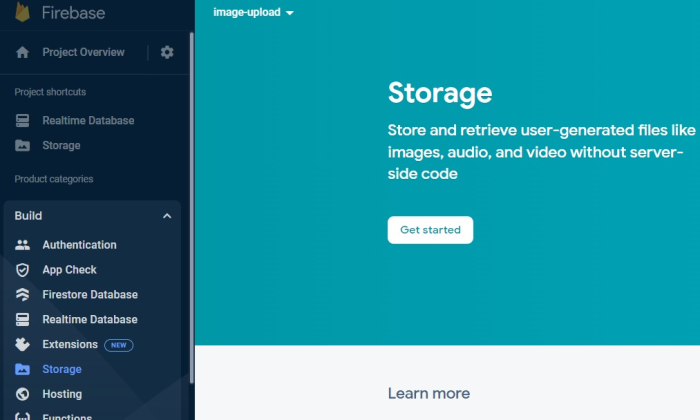Click the Project shortcuts label
This screenshot has height=420, width=700.
[x=50, y=92]
